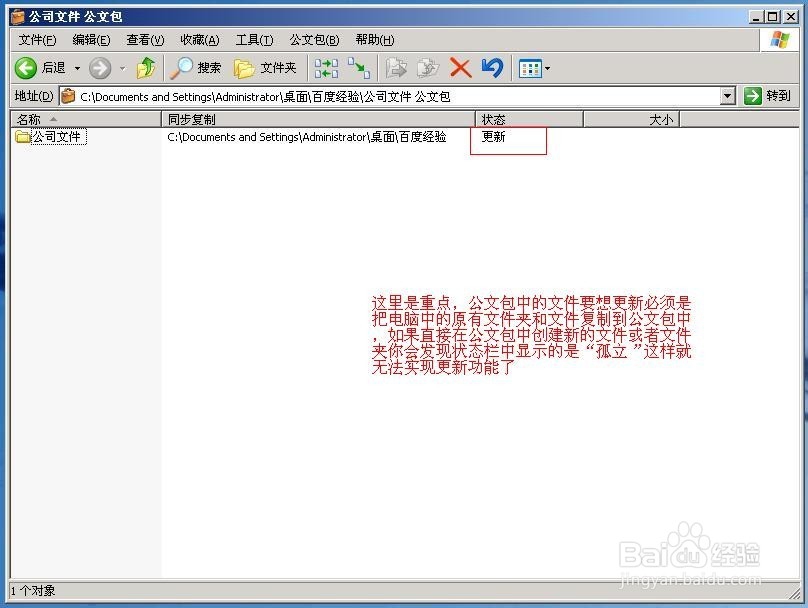This screenshot has width=808, height=608.
Task: Click the Views icon button
Action: click(530, 68)
